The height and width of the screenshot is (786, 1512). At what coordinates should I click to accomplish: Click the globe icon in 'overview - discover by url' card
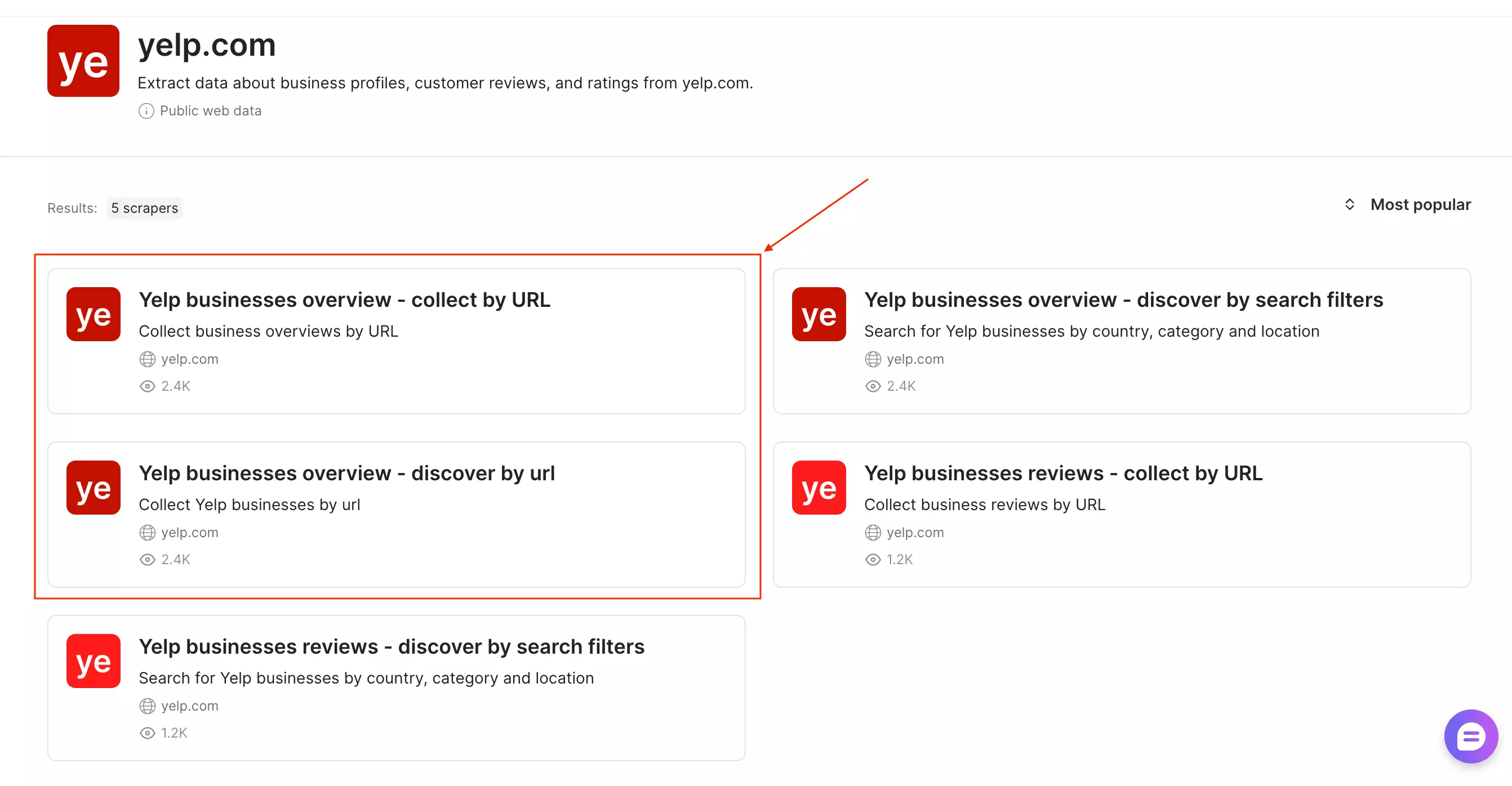coord(148,533)
